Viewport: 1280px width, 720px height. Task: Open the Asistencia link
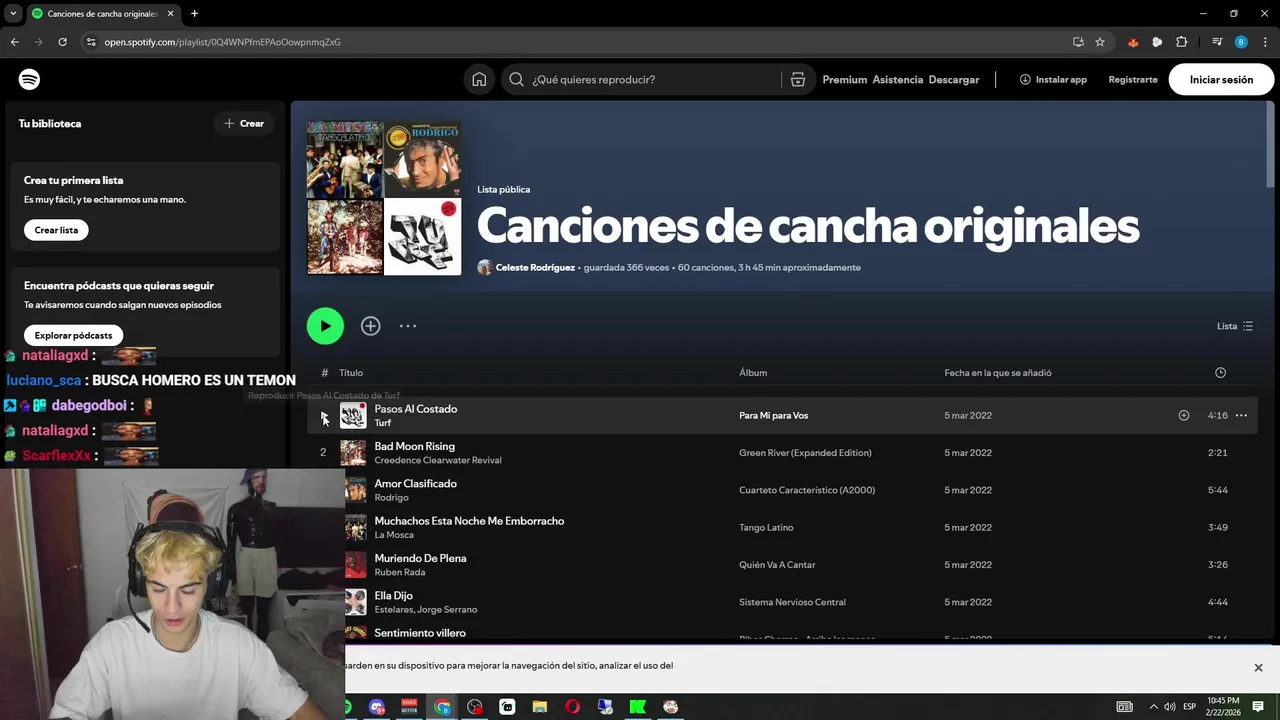click(x=898, y=79)
